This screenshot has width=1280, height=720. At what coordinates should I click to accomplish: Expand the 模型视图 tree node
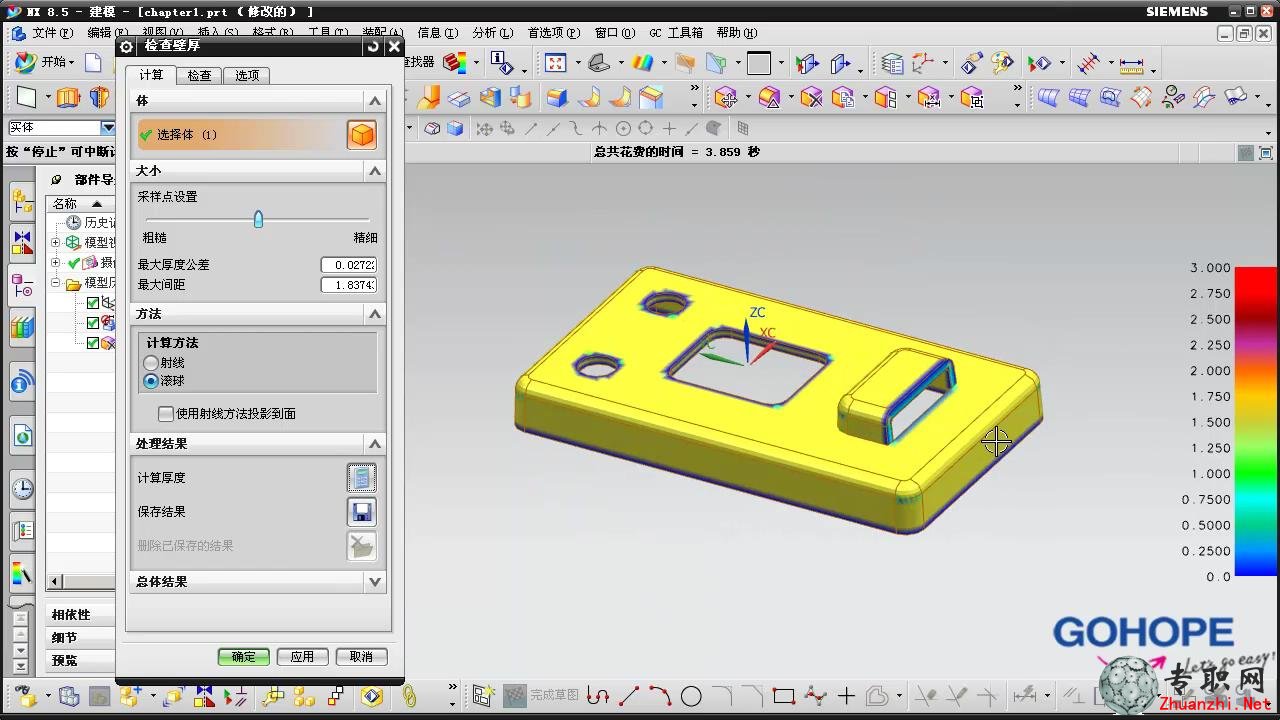[56, 243]
